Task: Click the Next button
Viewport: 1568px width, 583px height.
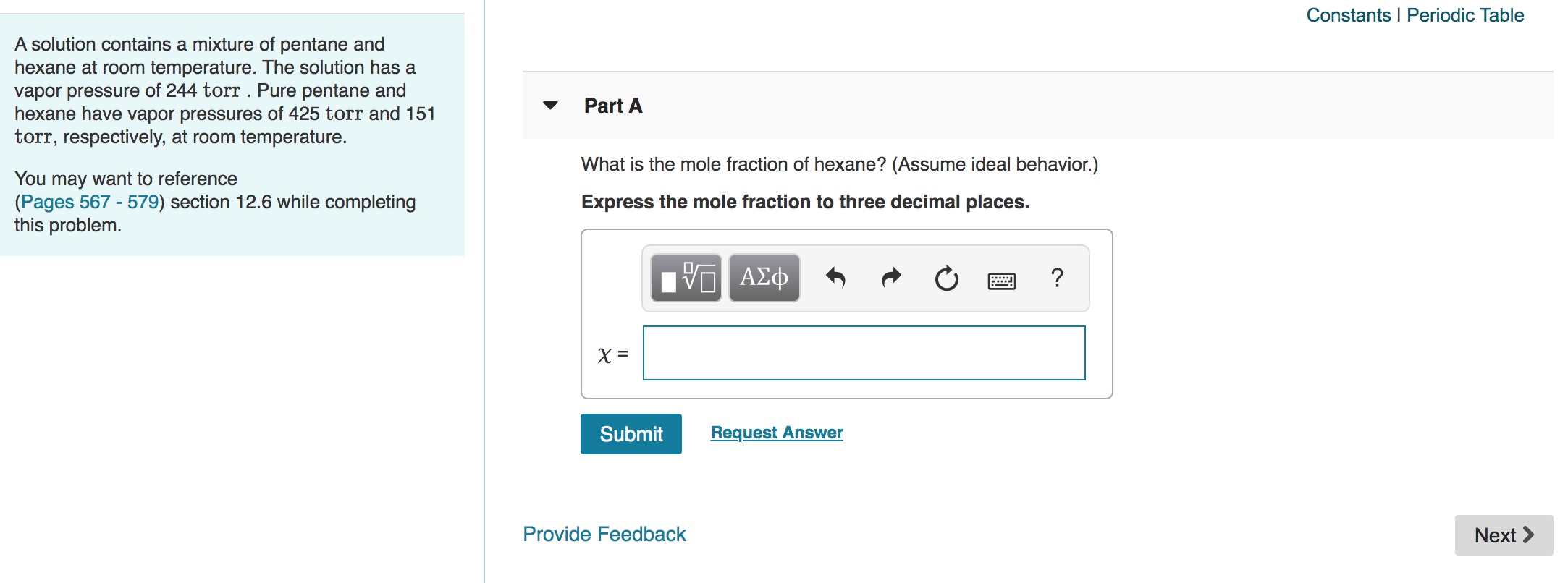Action: click(1504, 535)
